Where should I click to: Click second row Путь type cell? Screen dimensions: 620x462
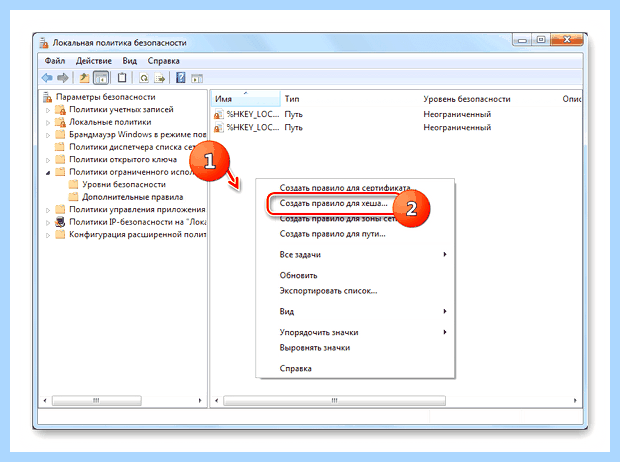coord(293,127)
